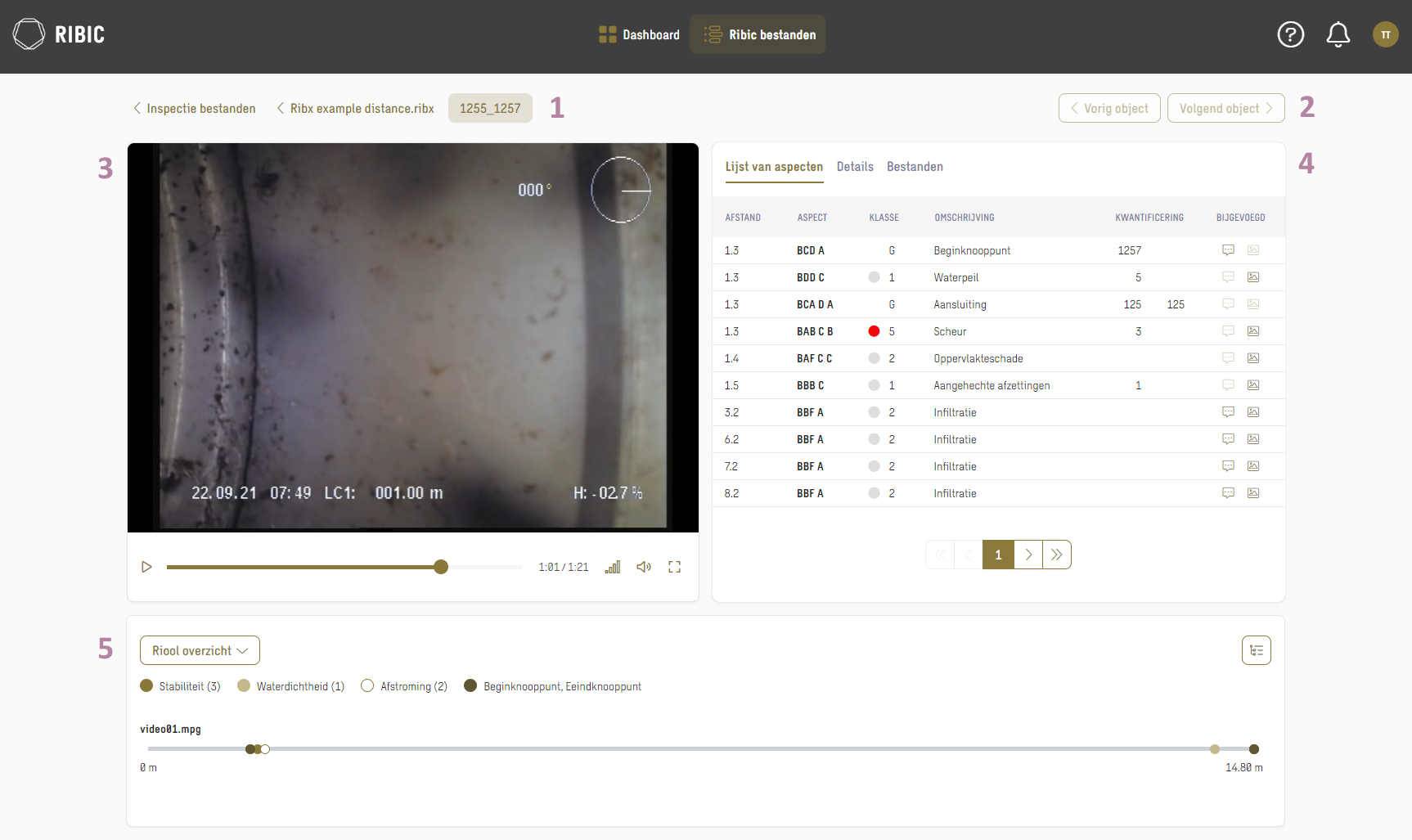1412x840 pixels.
Task: Go back to Ribx example distance.ribx
Action: tap(355, 108)
